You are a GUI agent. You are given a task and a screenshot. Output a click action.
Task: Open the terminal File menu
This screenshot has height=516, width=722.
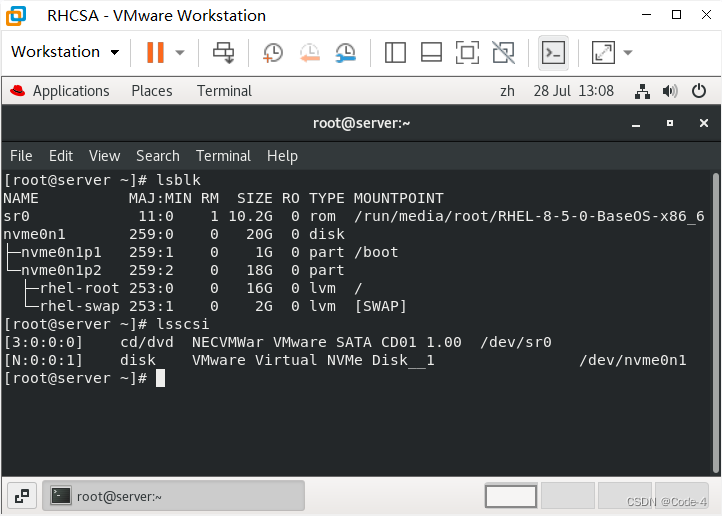click(21, 156)
